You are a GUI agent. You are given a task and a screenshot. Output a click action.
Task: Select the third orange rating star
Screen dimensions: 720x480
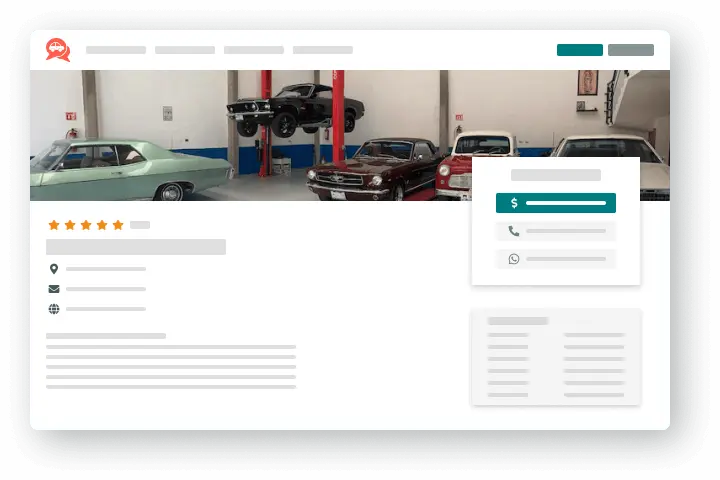click(86, 225)
